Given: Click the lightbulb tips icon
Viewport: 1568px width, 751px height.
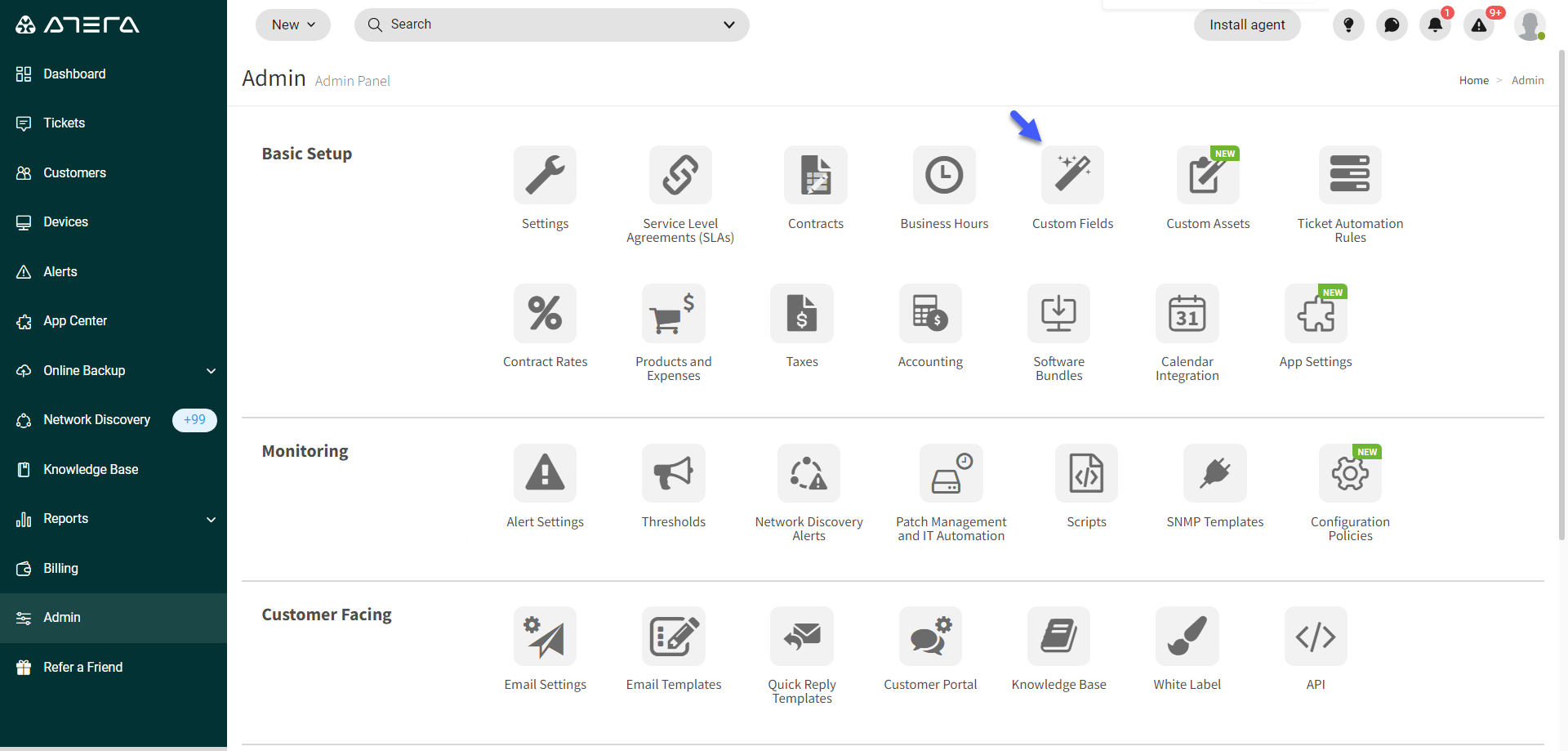Looking at the screenshot, I should (1348, 25).
